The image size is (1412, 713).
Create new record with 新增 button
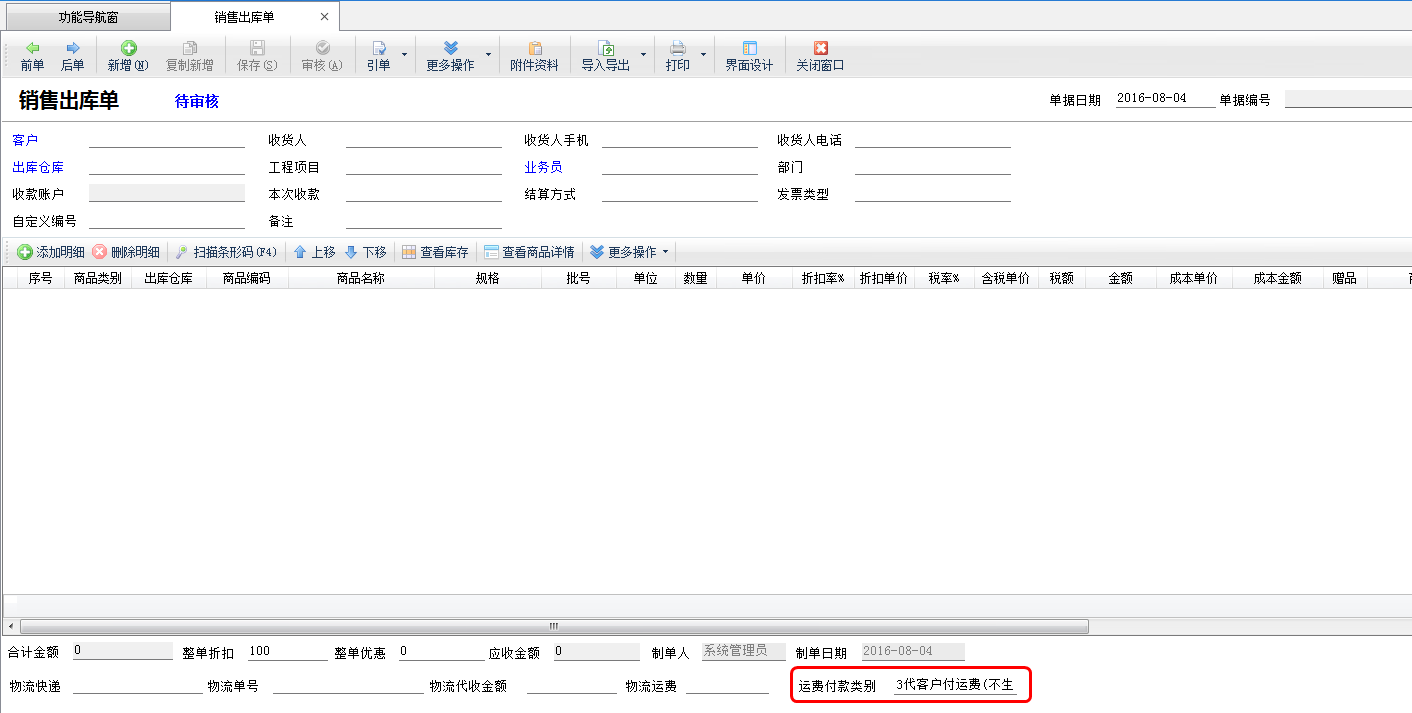click(128, 56)
